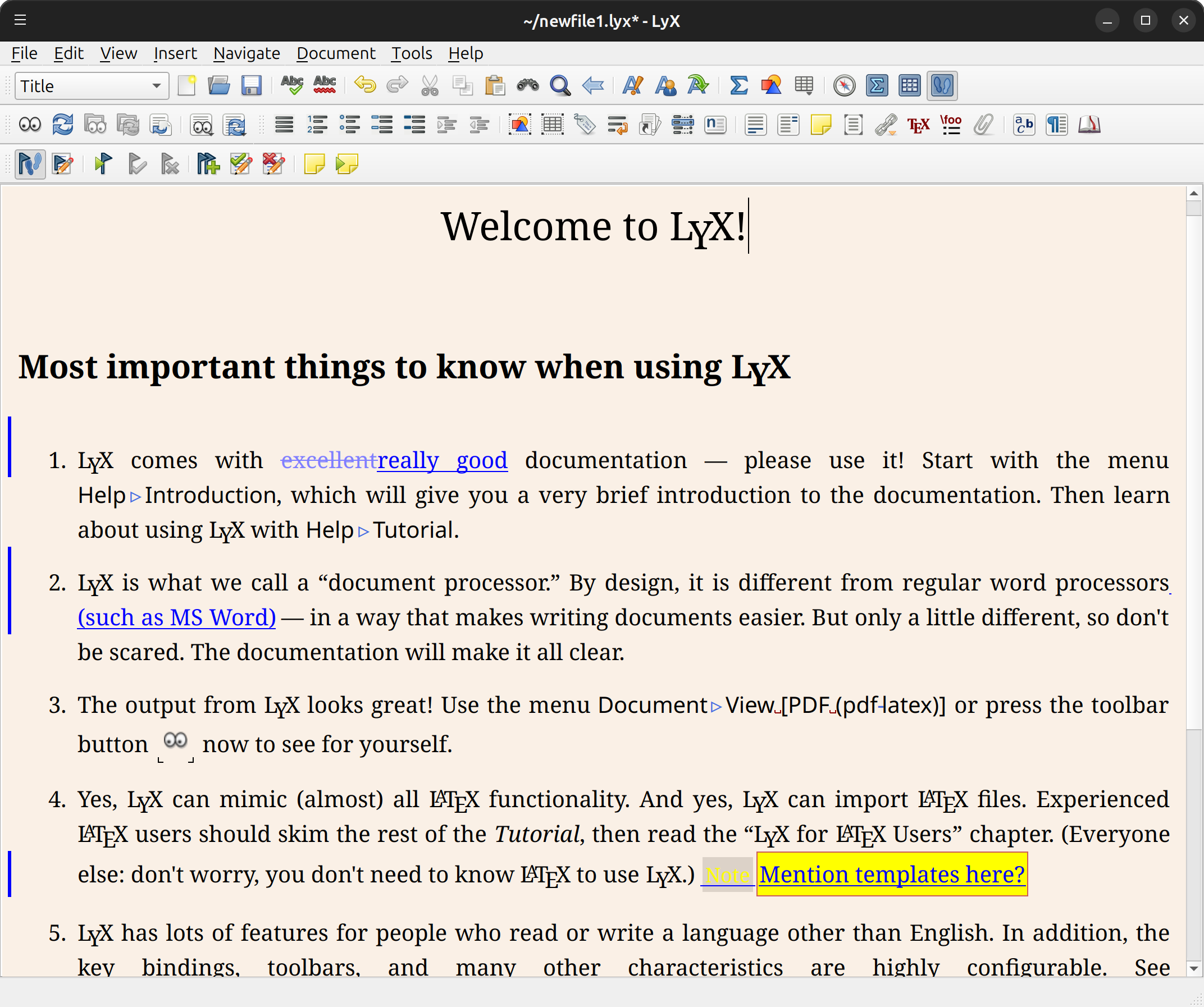Go to next note yellow arrow icon
The height and width of the screenshot is (1007, 1204).
coord(347,164)
